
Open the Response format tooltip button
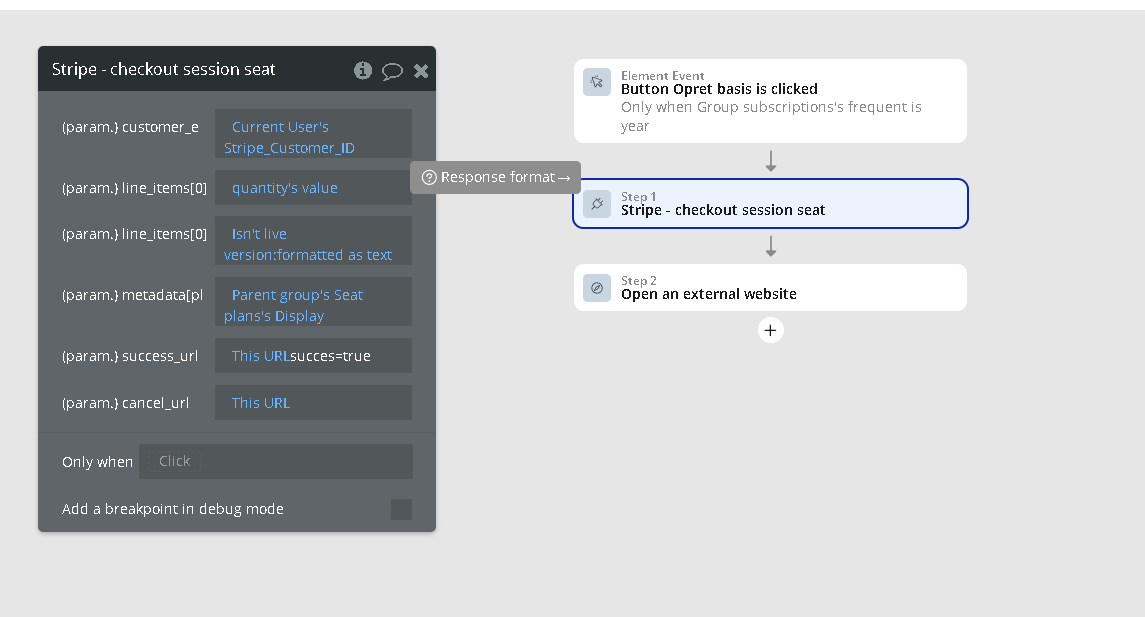496,177
